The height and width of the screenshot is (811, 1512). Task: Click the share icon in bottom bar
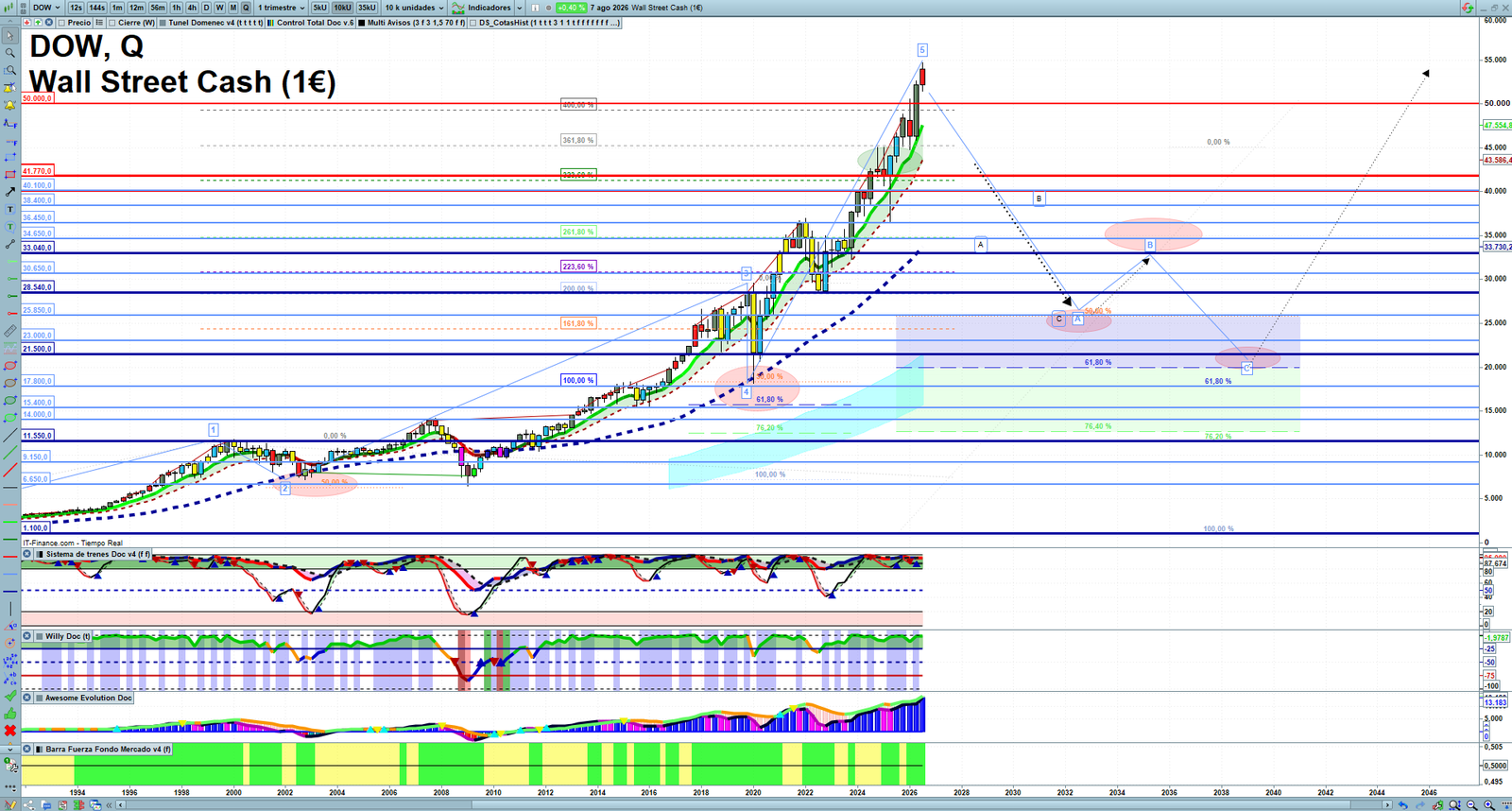point(28,805)
